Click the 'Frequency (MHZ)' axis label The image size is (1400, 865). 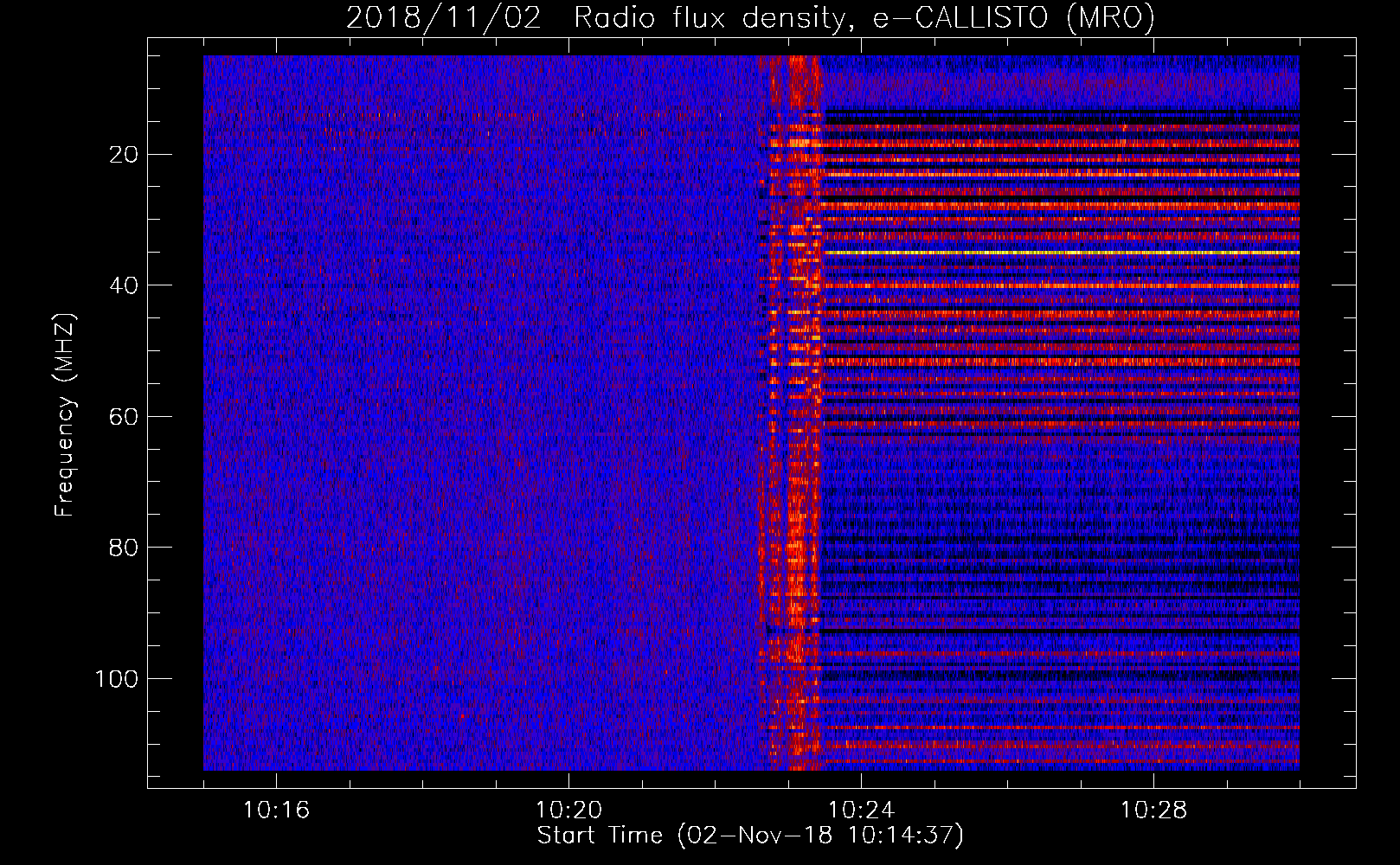pos(65,415)
